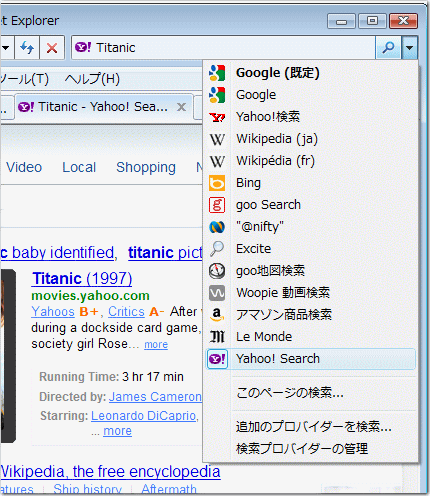Select Yahoo!検索 provider
The width and height of the screenshot is (430, 496).
pos(311,117)
